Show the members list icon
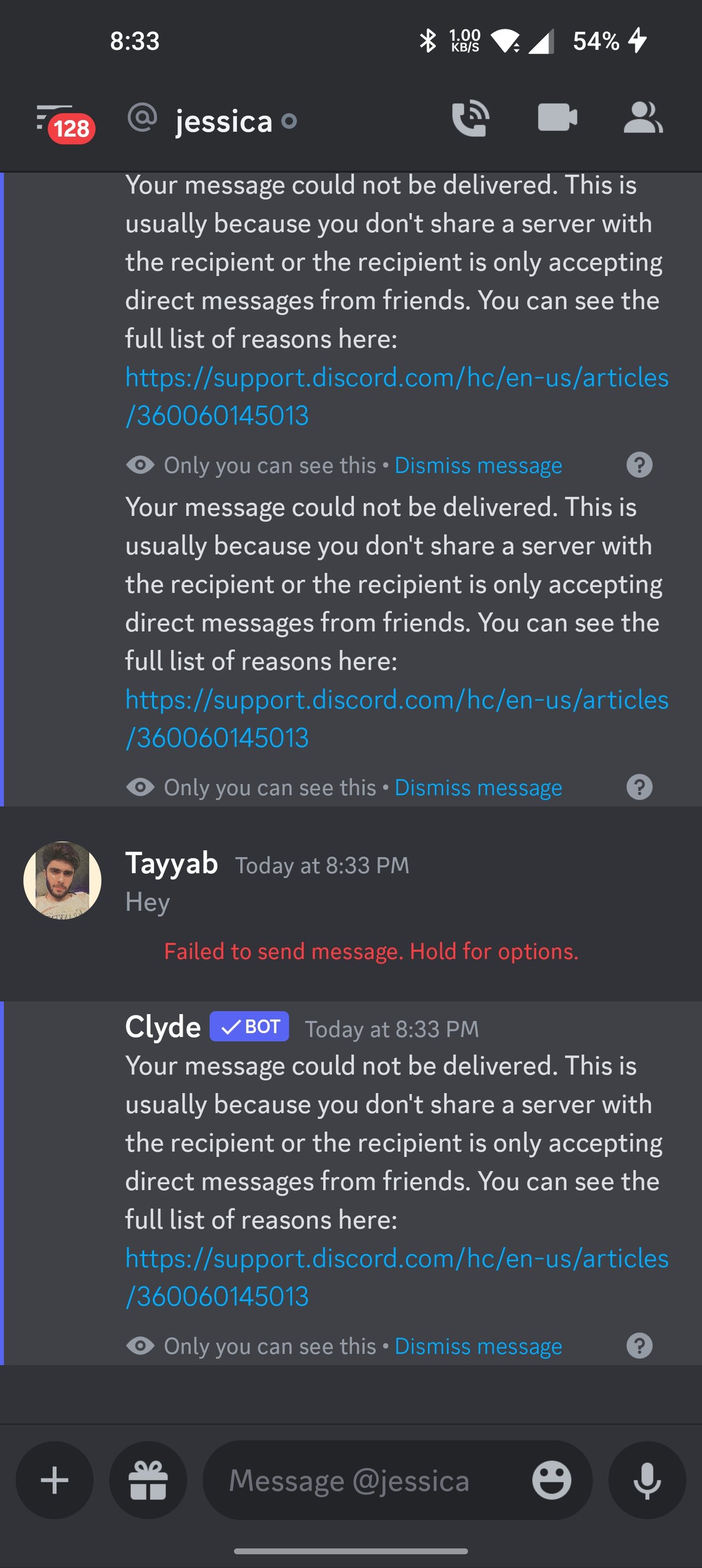The width and height of the screenshot is (702, 1568). (643, 117)
